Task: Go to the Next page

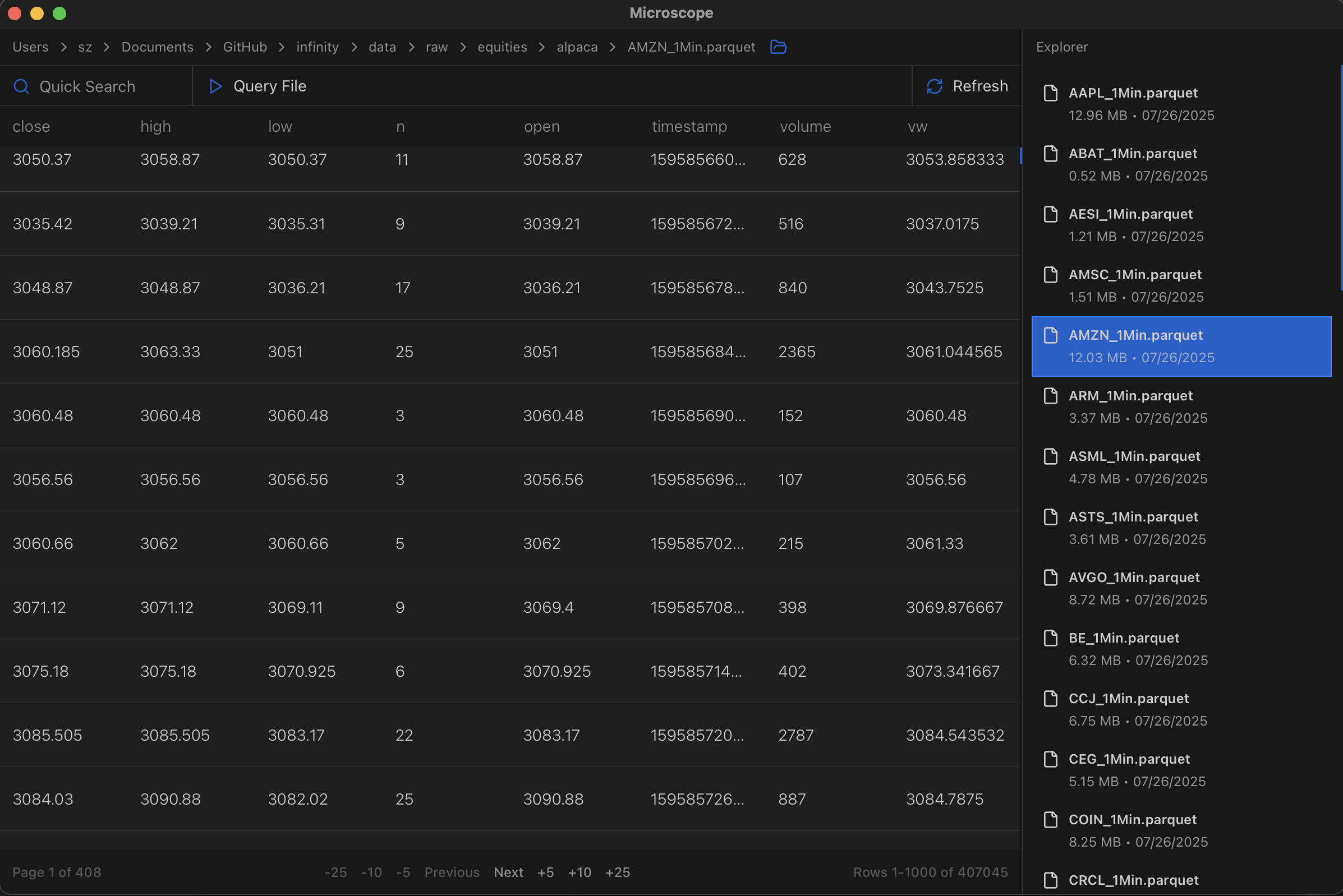Action: (x=508, y=872)
